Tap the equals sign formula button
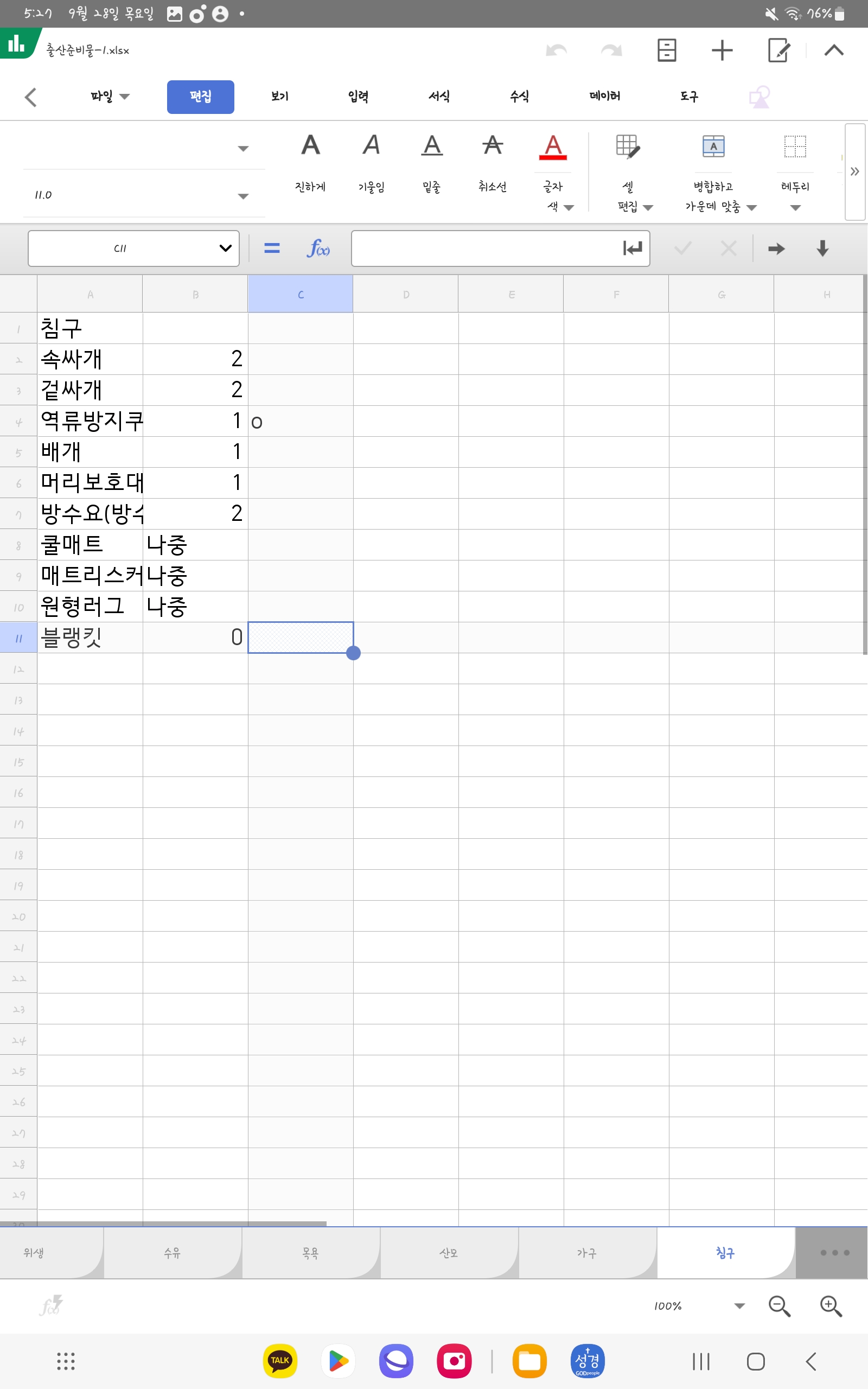 [x=272, y=249]
